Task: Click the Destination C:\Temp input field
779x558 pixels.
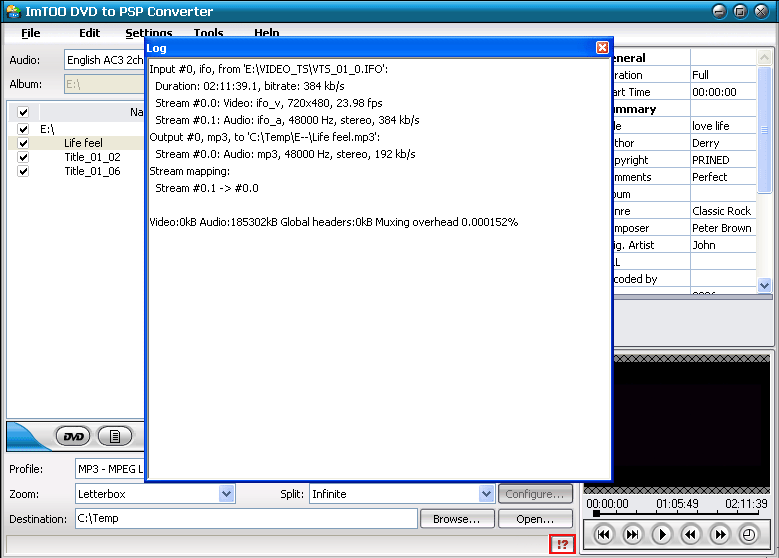Action: tap(246, 518)
